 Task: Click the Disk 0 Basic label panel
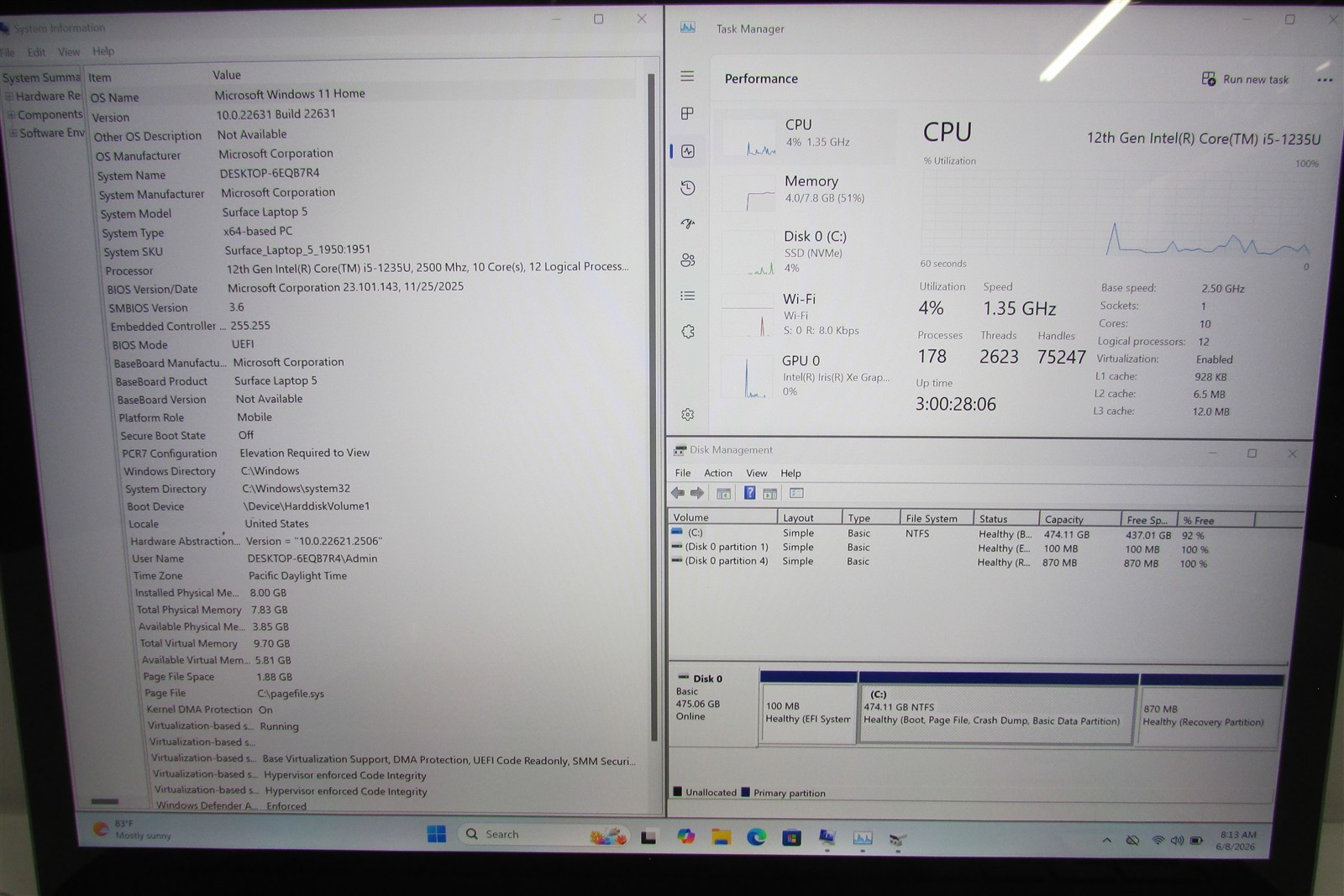pos(712,705)
